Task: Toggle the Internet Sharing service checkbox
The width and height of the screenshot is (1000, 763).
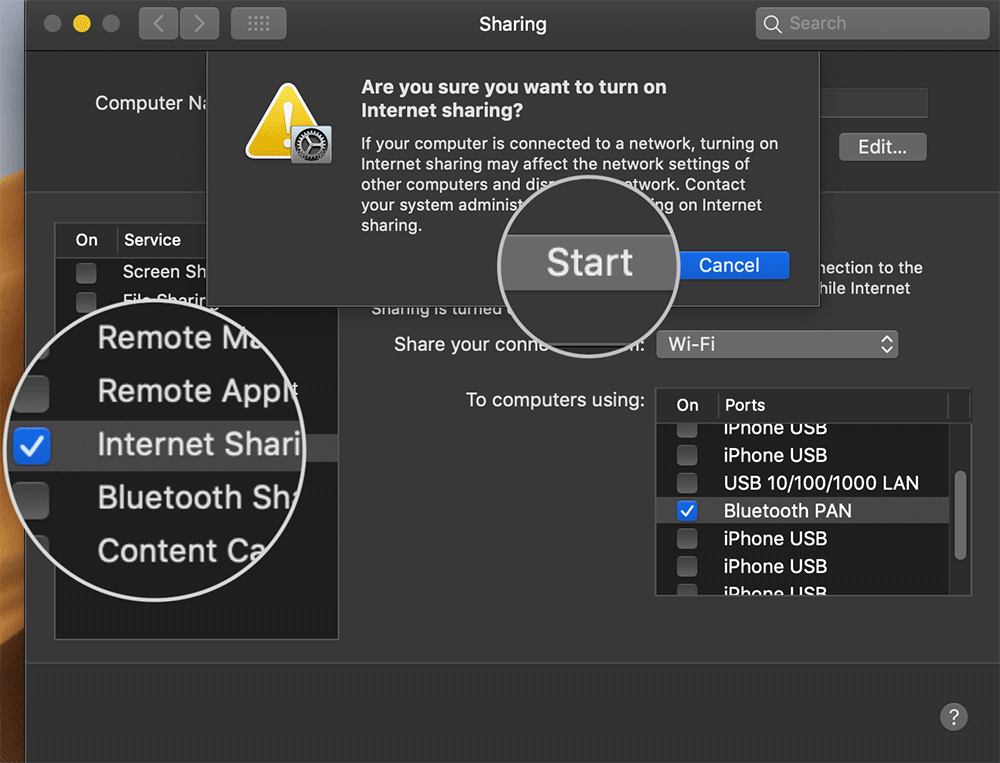Action: [32, 446]
